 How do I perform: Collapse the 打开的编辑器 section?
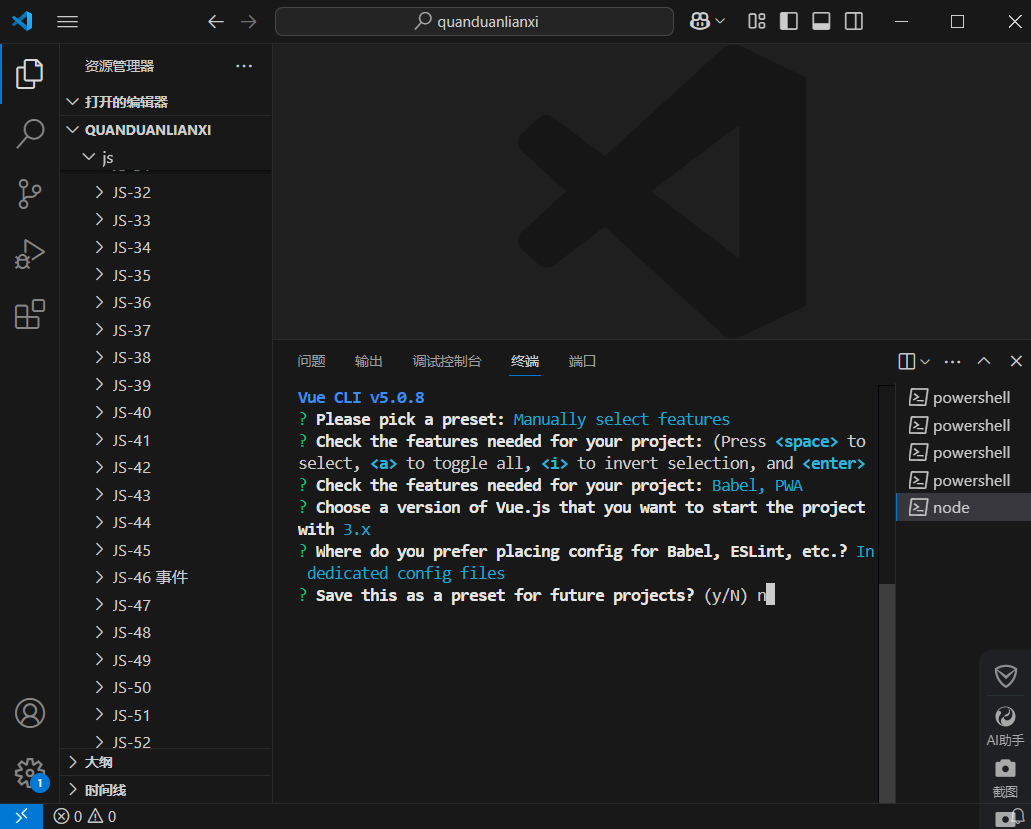tap(166, 102)
